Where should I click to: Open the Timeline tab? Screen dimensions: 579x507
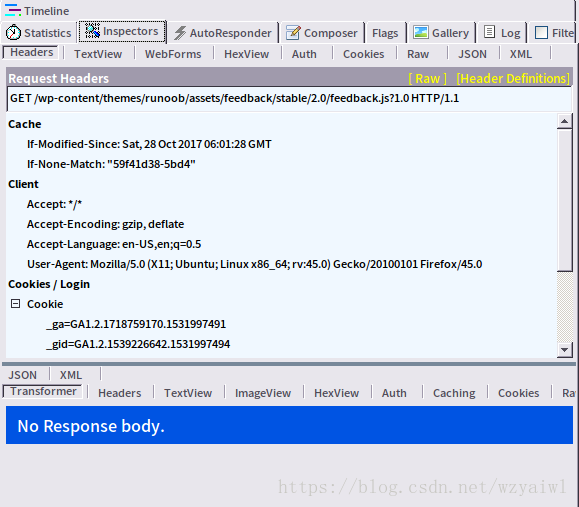37,11
